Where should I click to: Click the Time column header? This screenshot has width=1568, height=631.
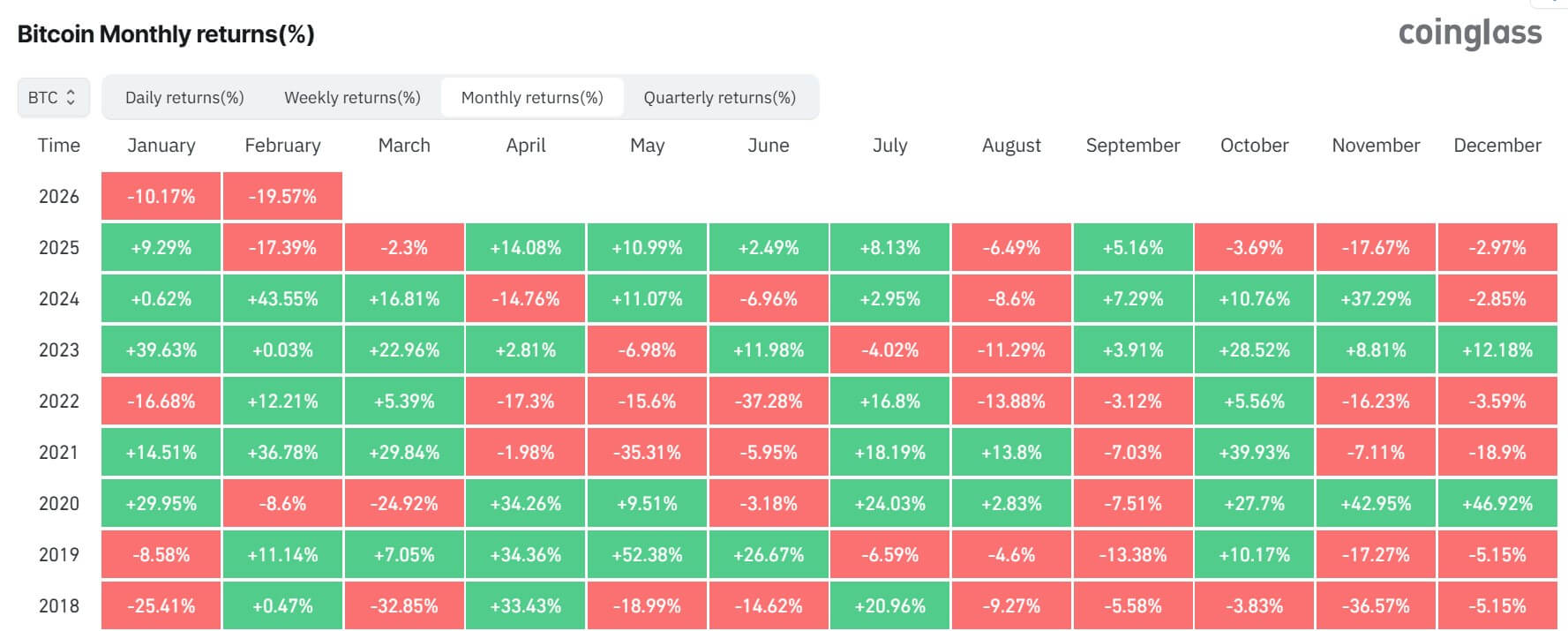coord(57,145)
